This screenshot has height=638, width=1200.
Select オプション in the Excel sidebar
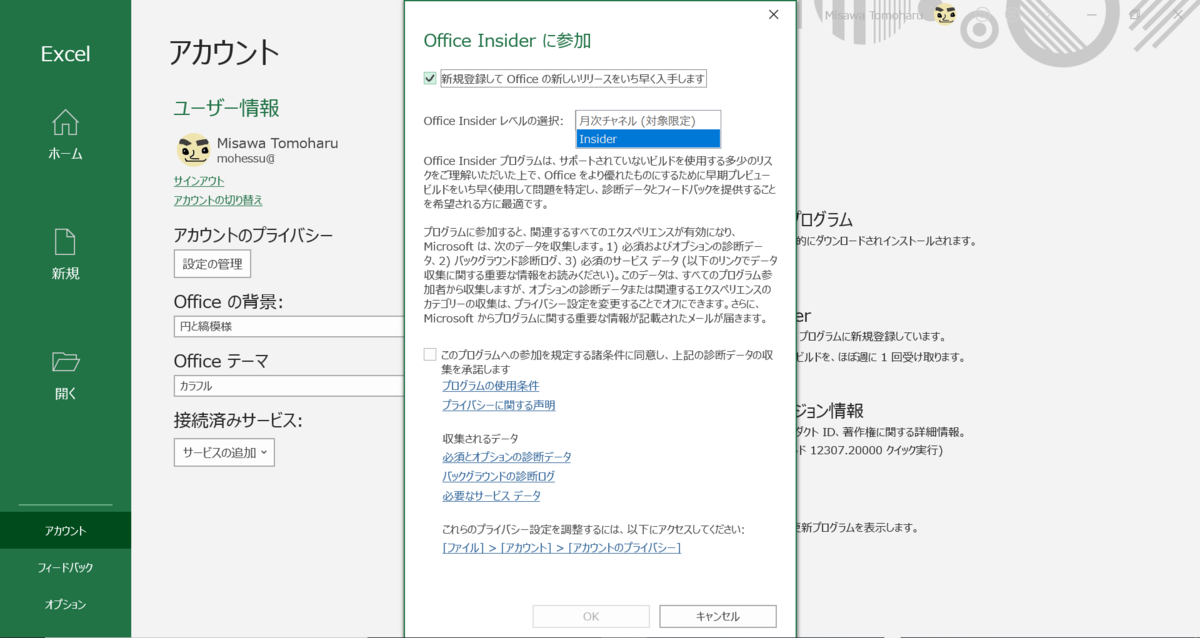point(65,605)
